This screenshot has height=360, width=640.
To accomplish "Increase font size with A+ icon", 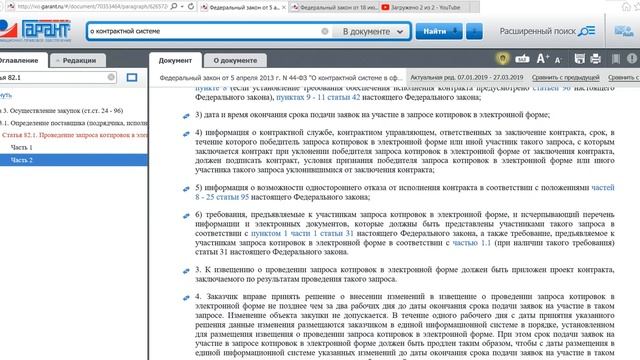I will 542,59.
